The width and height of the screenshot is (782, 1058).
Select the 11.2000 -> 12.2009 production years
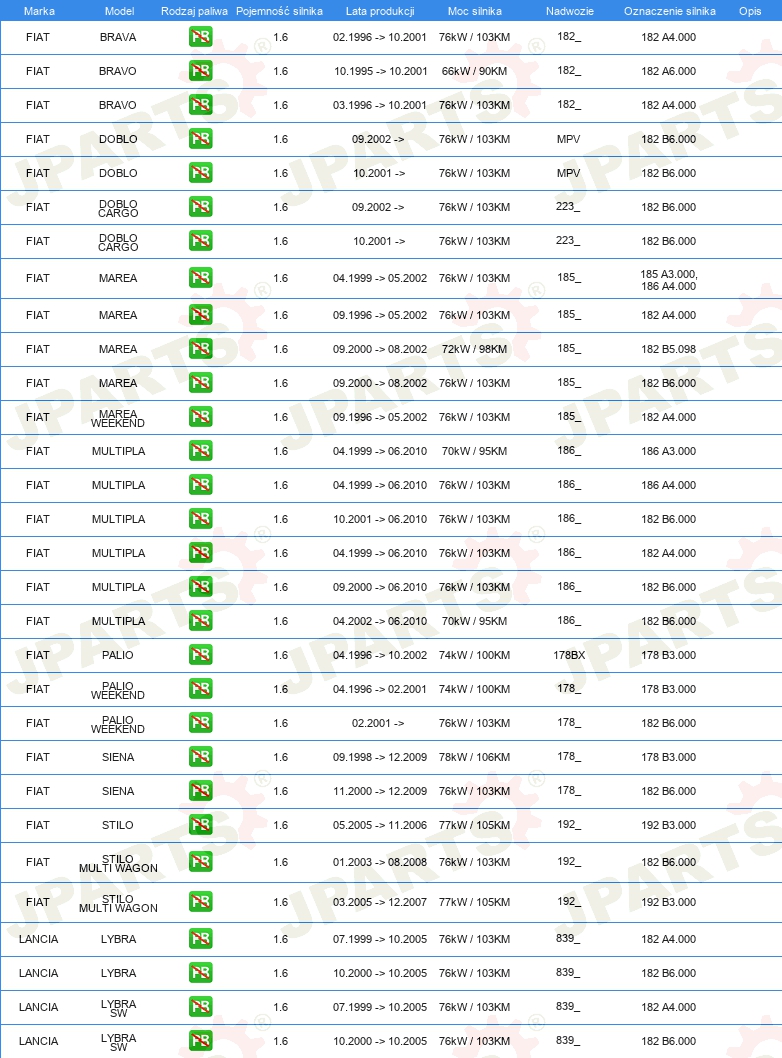coord(380,791)
